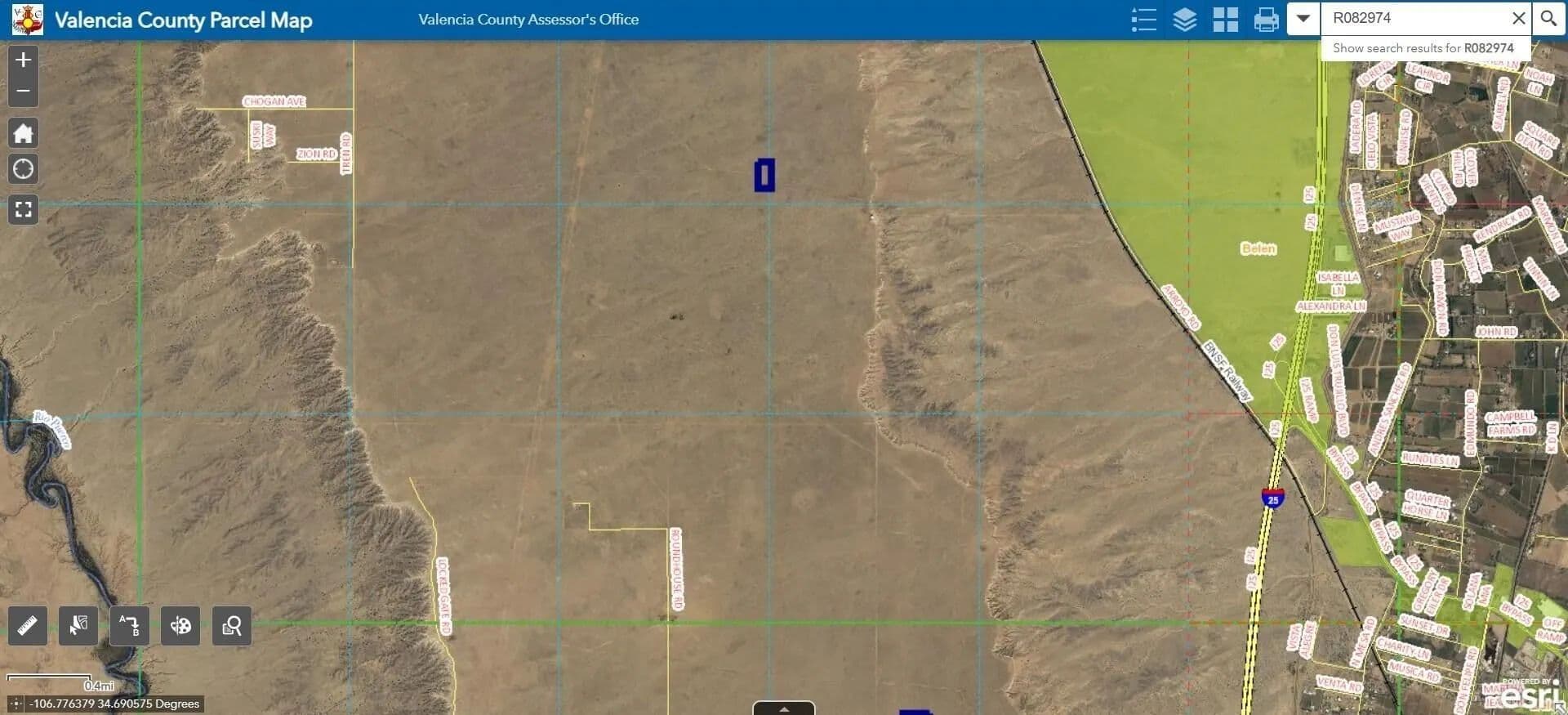Open the Legend panel
Image resolution: width=1568 pixels, height=715 pixels.
coord(1144,19)
